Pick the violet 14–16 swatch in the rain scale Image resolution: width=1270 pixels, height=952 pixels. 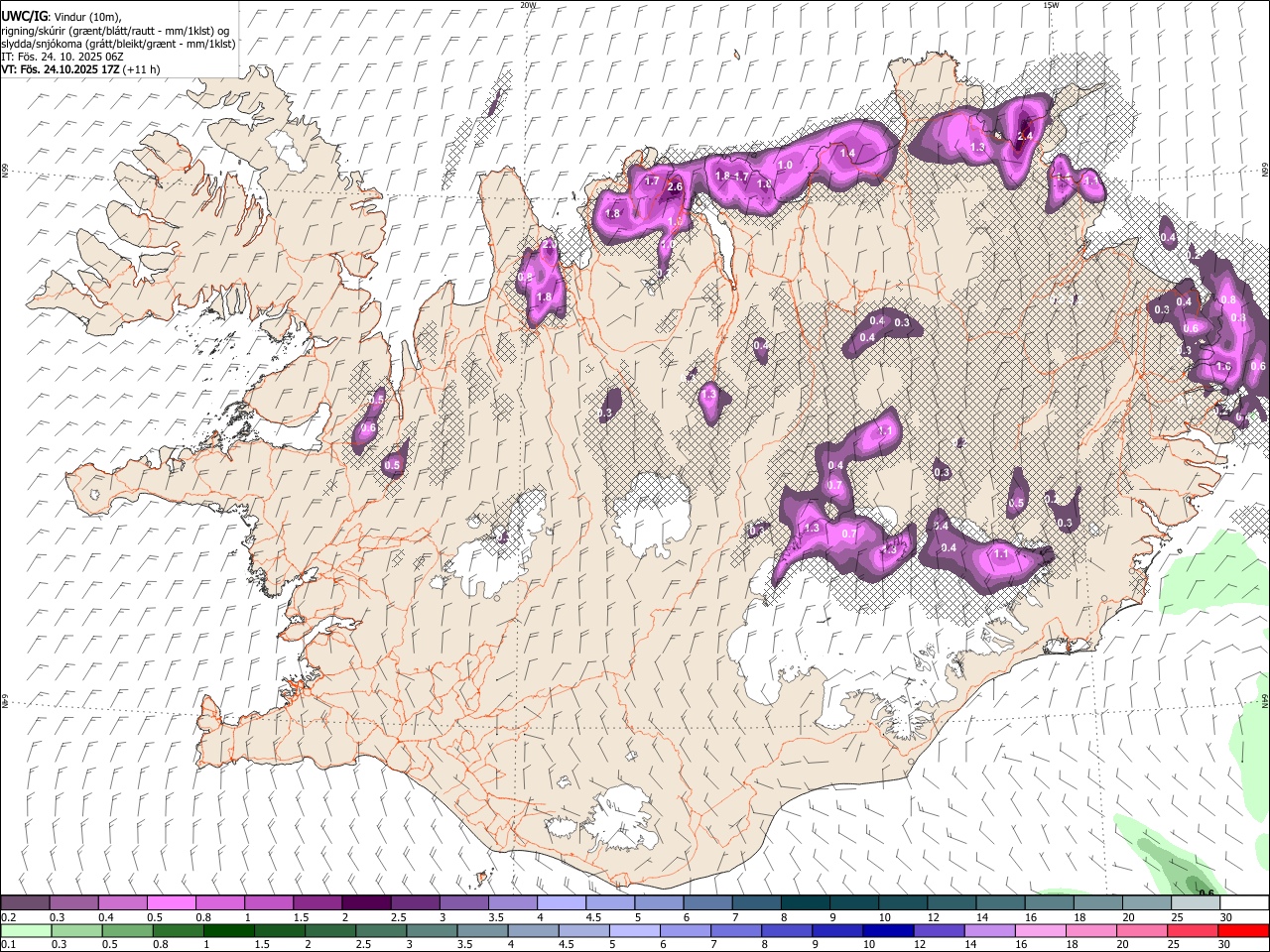pyautogui.click(x=989, y=931)
